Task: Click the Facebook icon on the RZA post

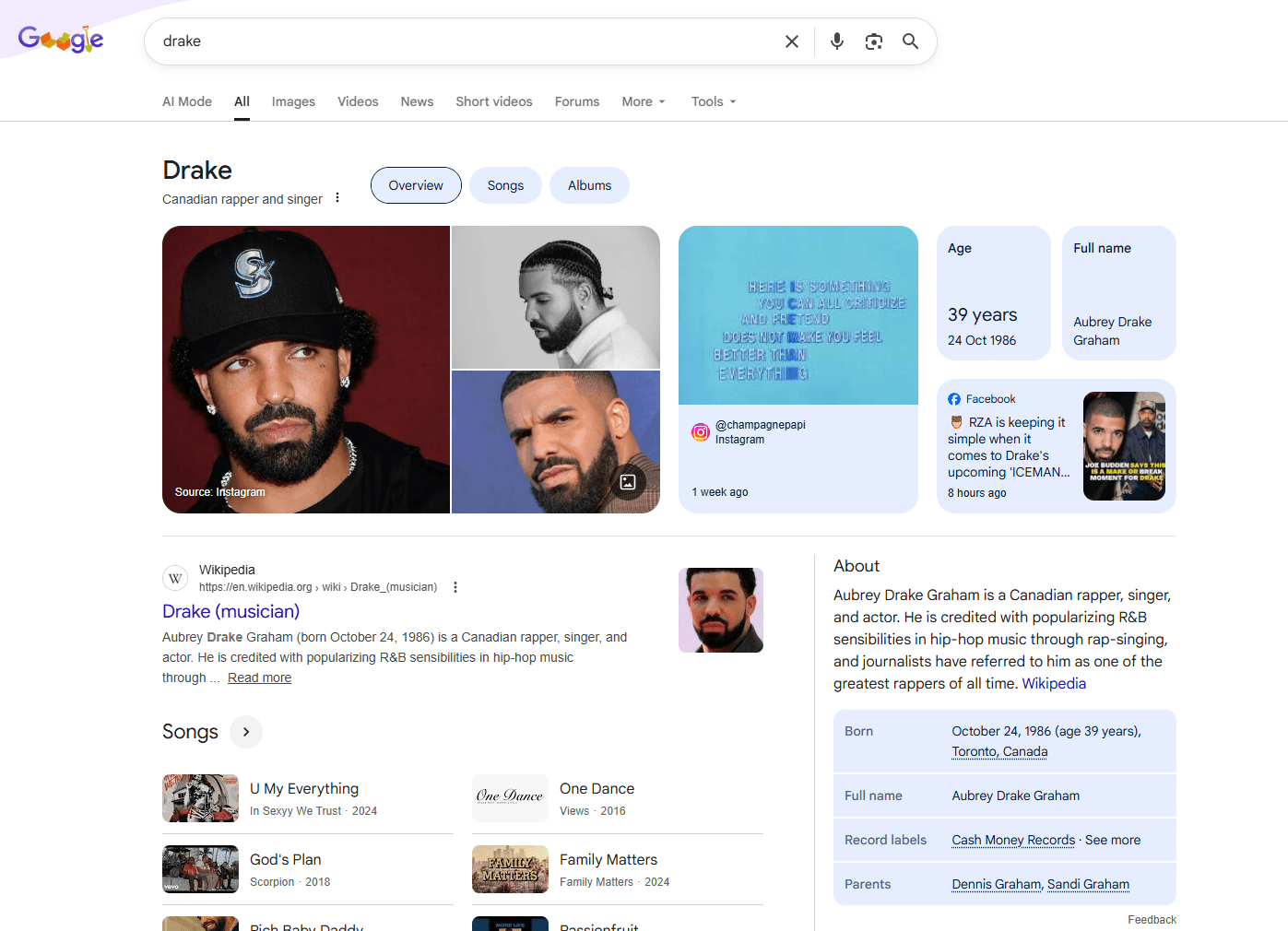Action: point(954,399)
